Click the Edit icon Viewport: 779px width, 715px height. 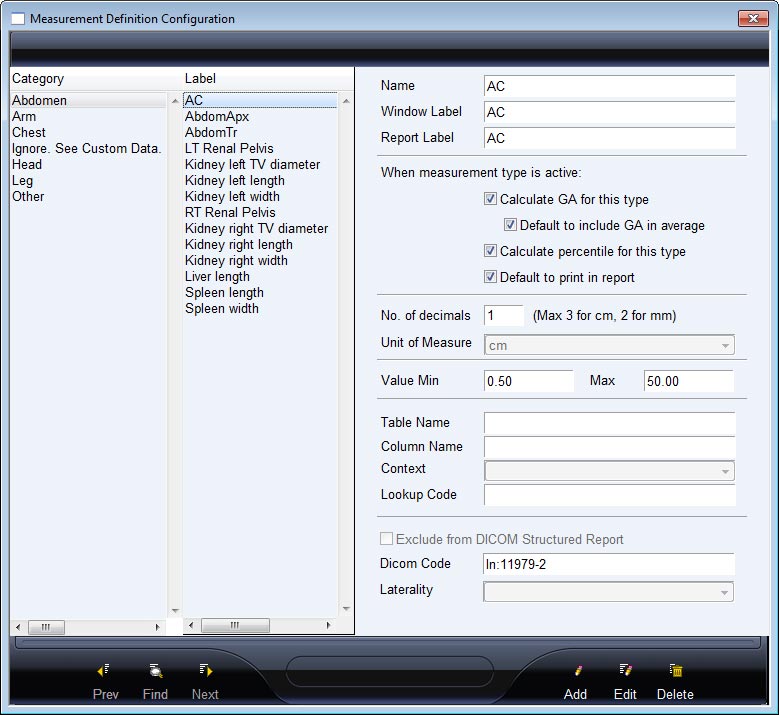pos(625,671)
